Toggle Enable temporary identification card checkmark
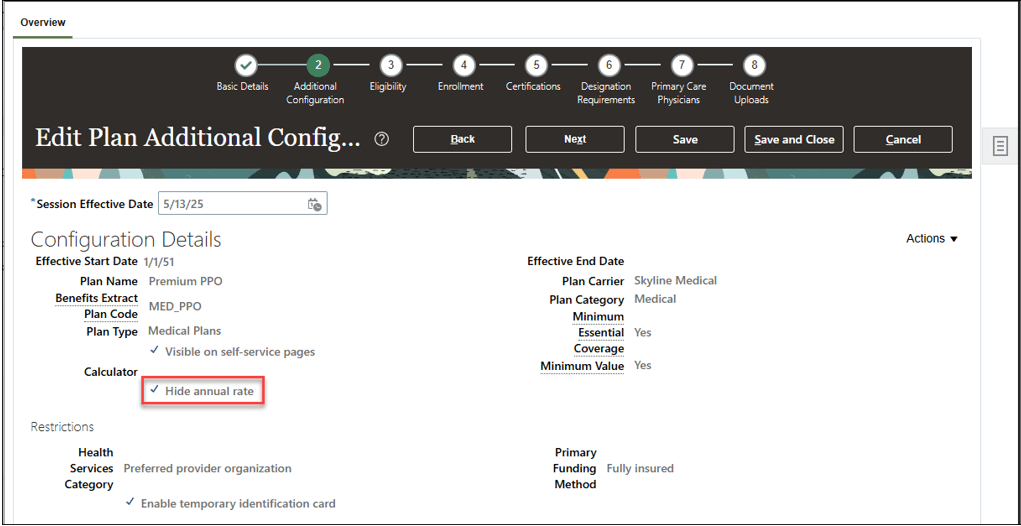Image resolution: width=1021 pixels, height=526 pixels. coord(130,502)
